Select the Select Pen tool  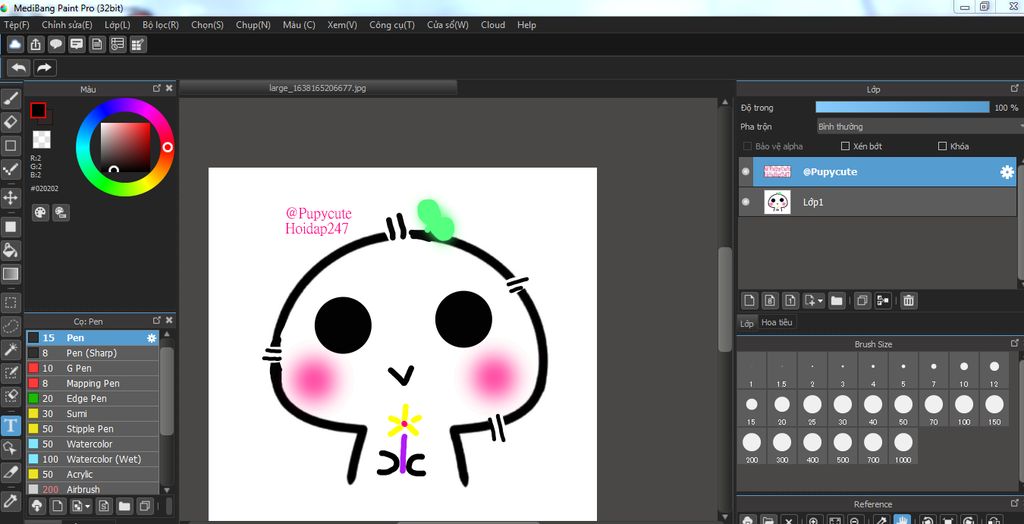pos(11,373)
